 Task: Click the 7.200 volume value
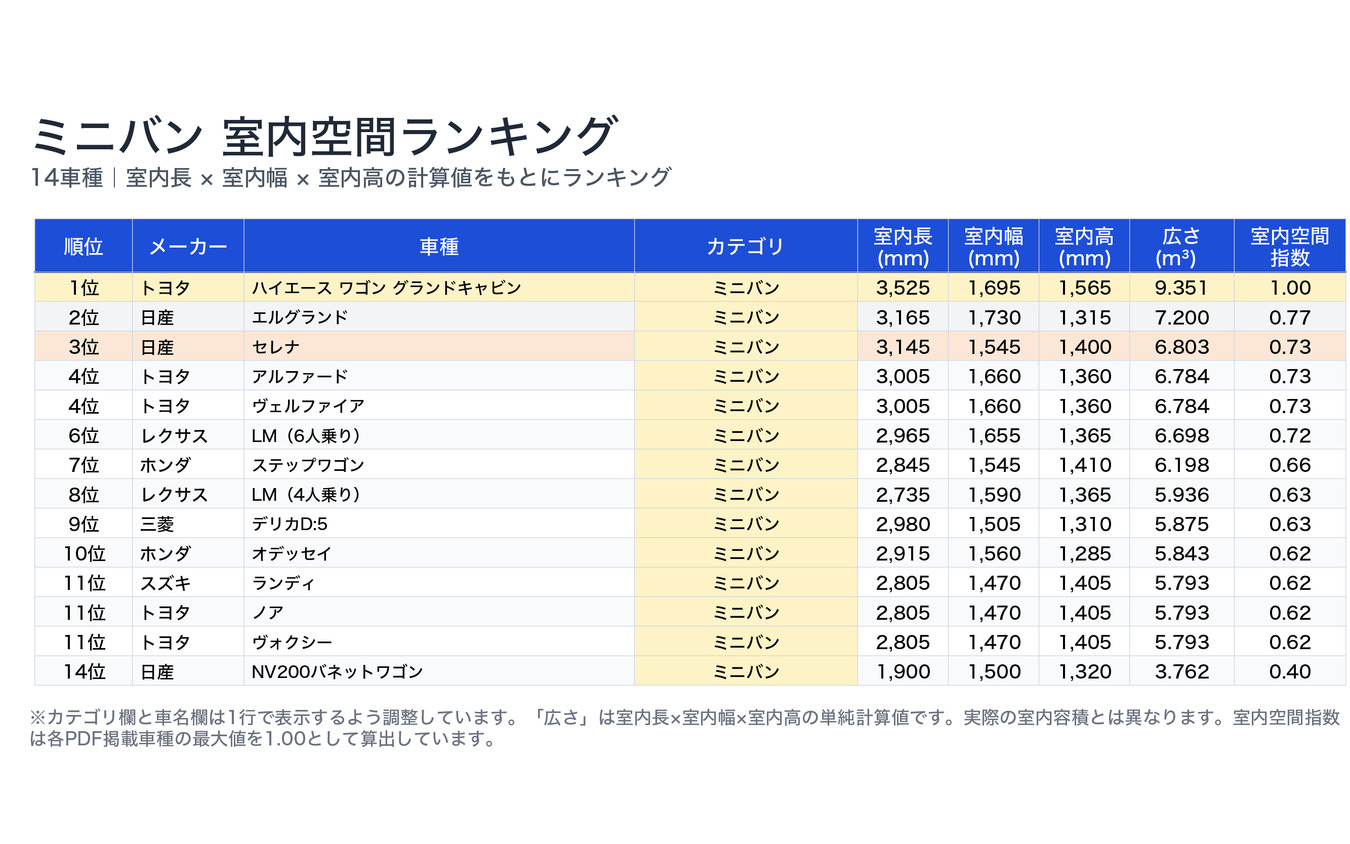coord(1182,317)
